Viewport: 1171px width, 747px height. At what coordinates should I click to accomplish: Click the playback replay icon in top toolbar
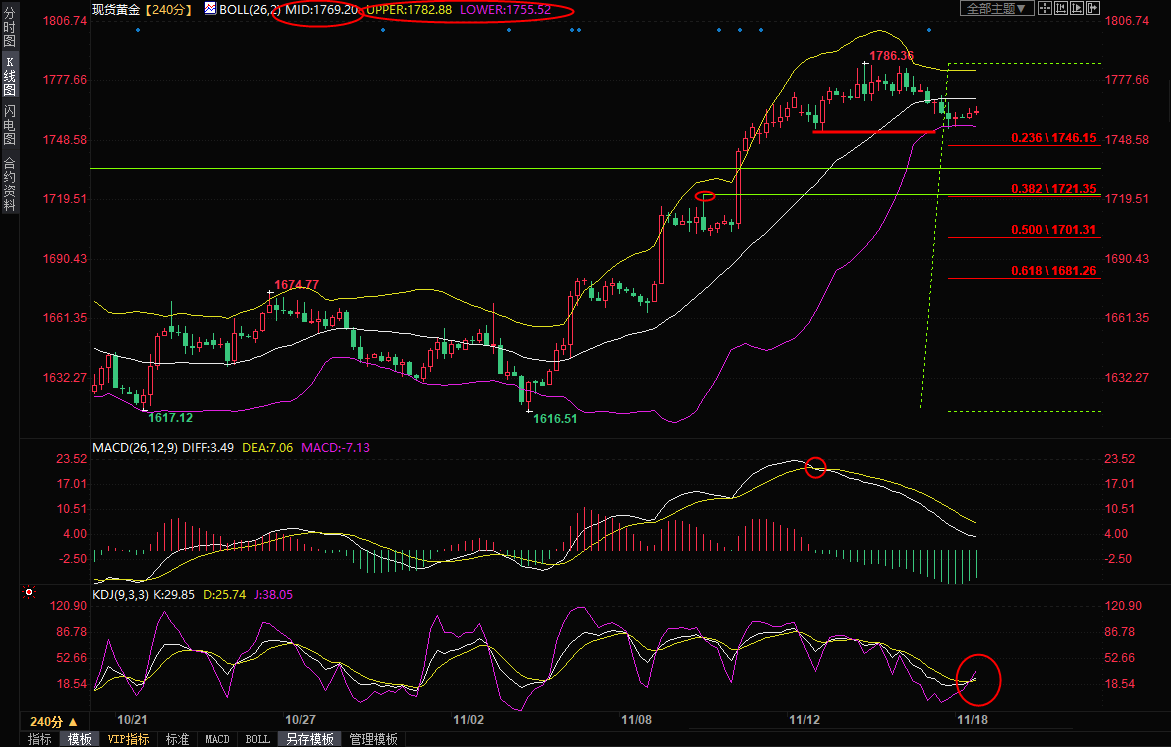click(x=1075, y=8)
